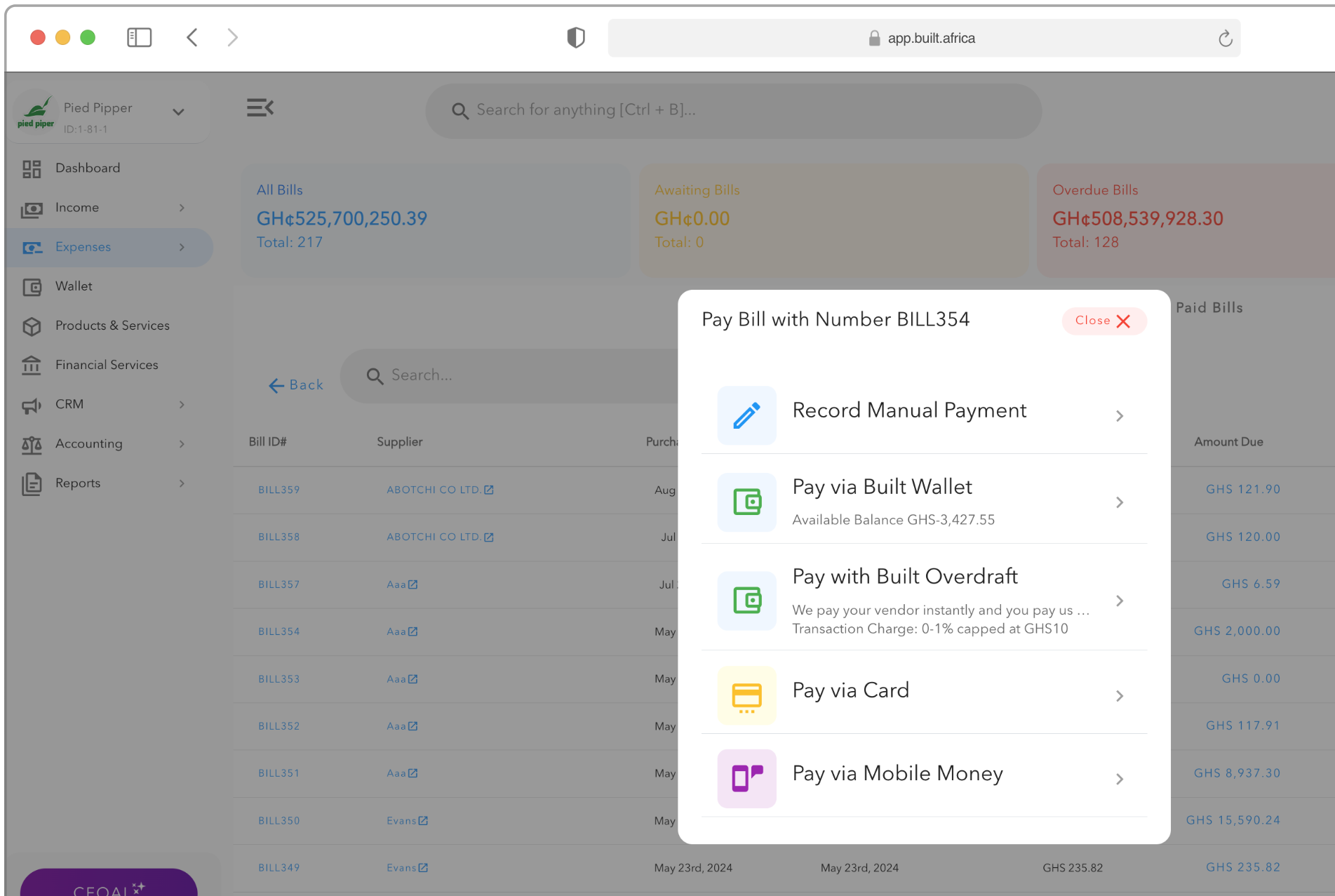Viewport: 1335px width, 896px height.
Task: Collapse the sidebar using the menu icon
Action: point(260,108)
